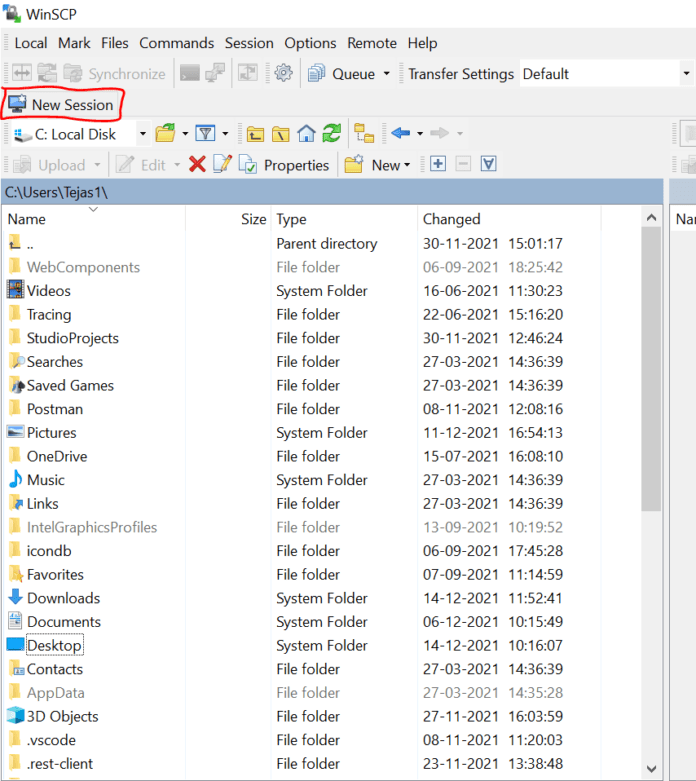The height and width of the screenshot is (781, 696).
Task: Expand the Open Directory dropdown arrow
Action: pos(185,133)
